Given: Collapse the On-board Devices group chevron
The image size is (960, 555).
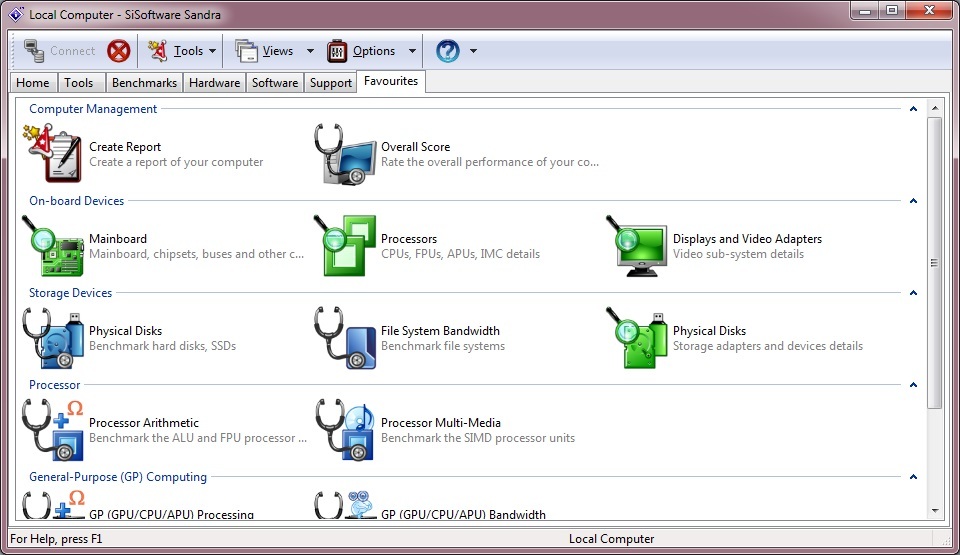Looking at the screenshot, I should pyautogui.click(x=913, y=201).
